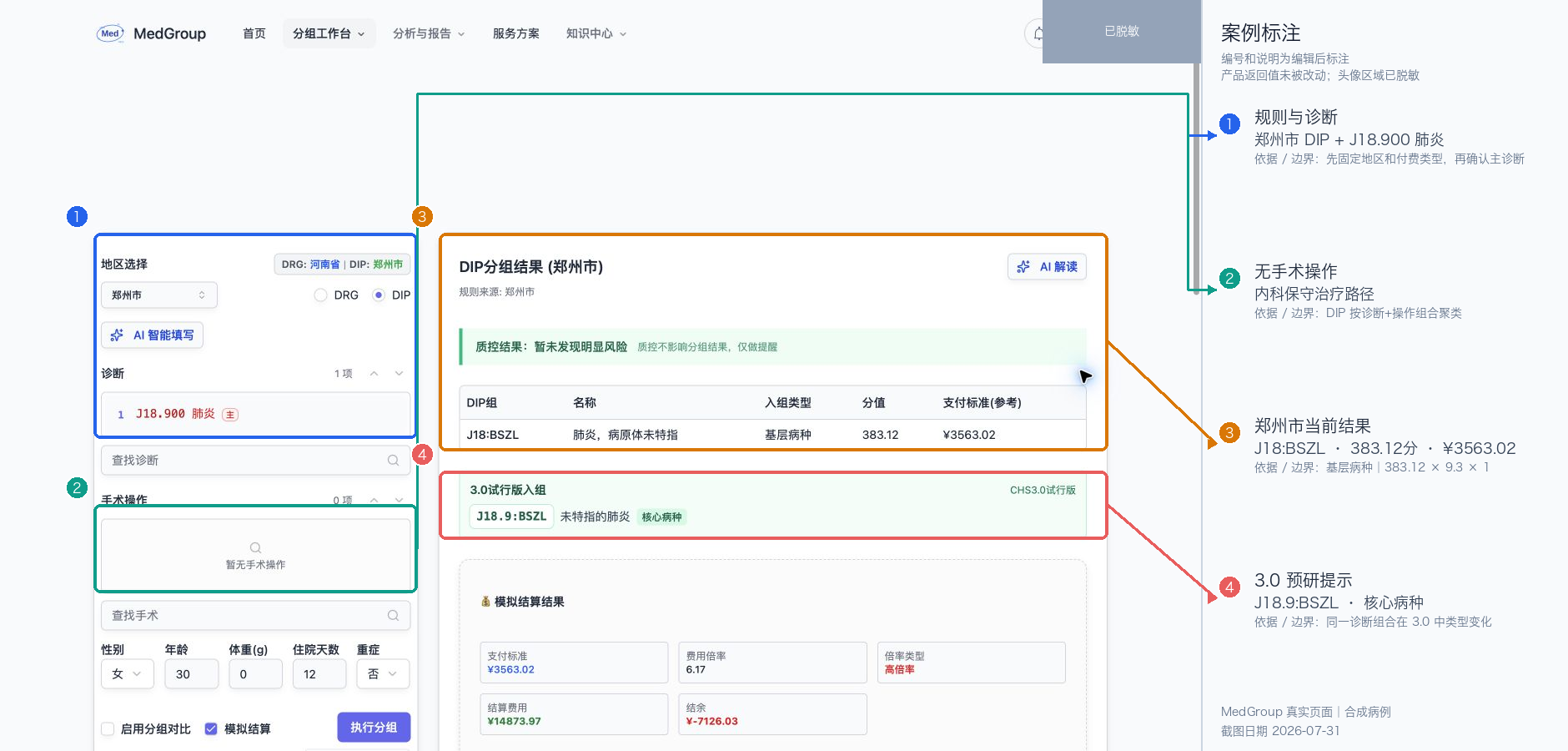This screenshot has width=1568, height=751.
Task: Click the money bag icon by 模拟结算结果
Action: [x=485, y=602]
